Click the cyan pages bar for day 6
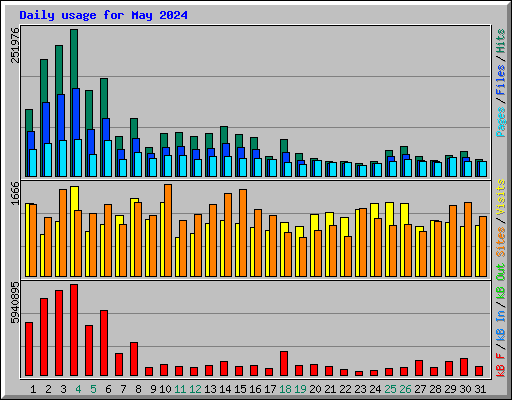 tap(108, 158)
